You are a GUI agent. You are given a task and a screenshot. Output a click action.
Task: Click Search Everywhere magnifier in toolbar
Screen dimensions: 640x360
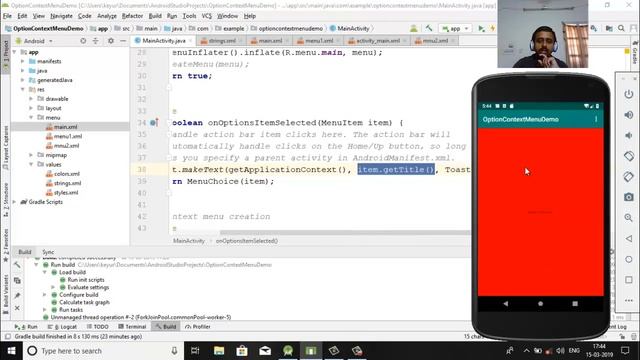coord(621,28)
